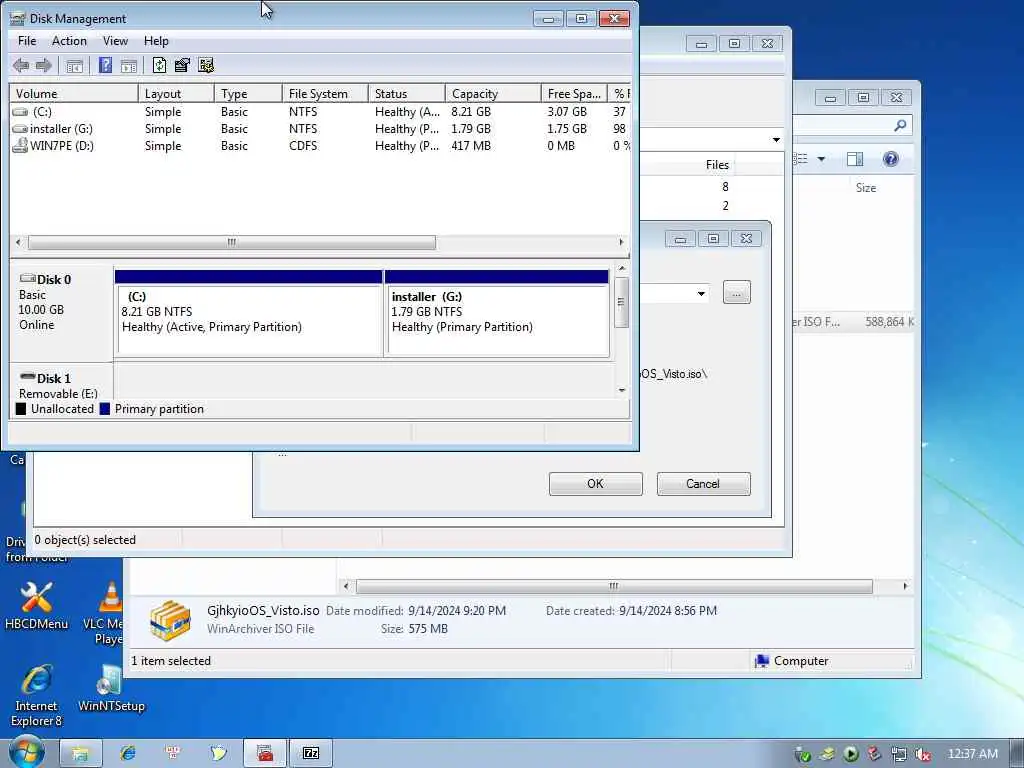Open the blue Help question-mark toolbar icon
The image size is (1024, 768).
coord(105,65)
